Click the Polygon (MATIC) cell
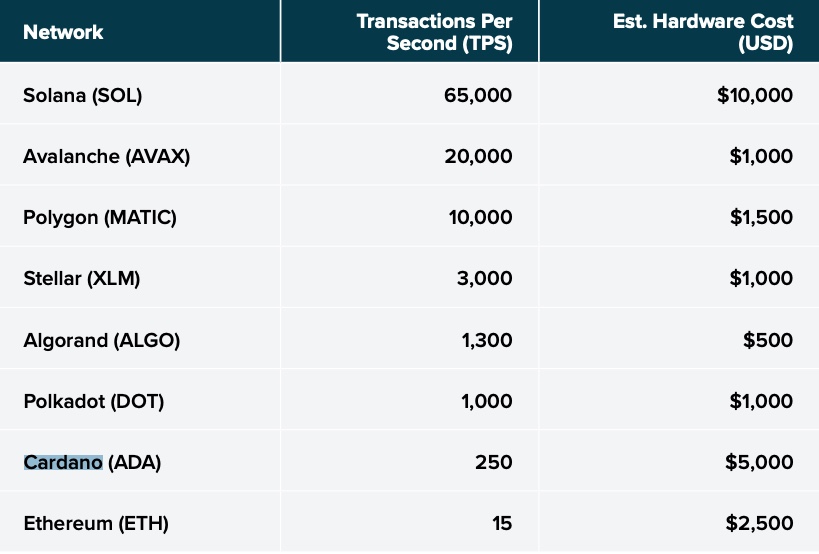The width and height of the screenshot is (819, 554). pos(100,218)
